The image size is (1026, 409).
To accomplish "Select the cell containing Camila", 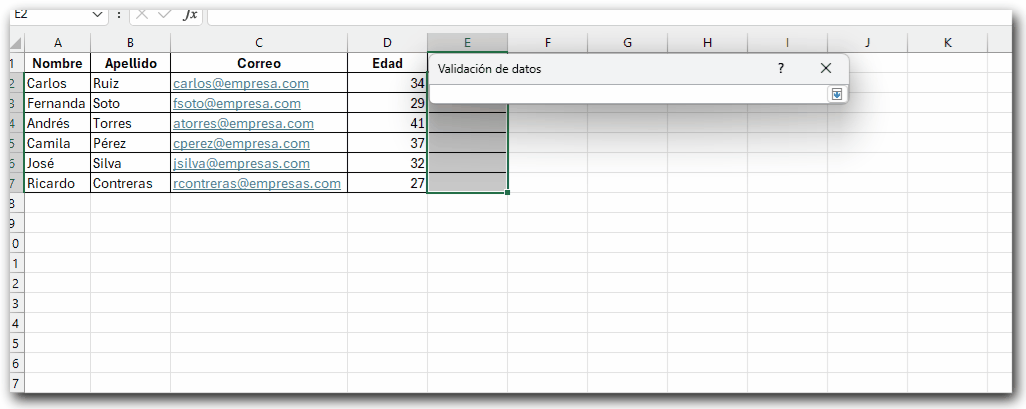I will click(58, 143).
